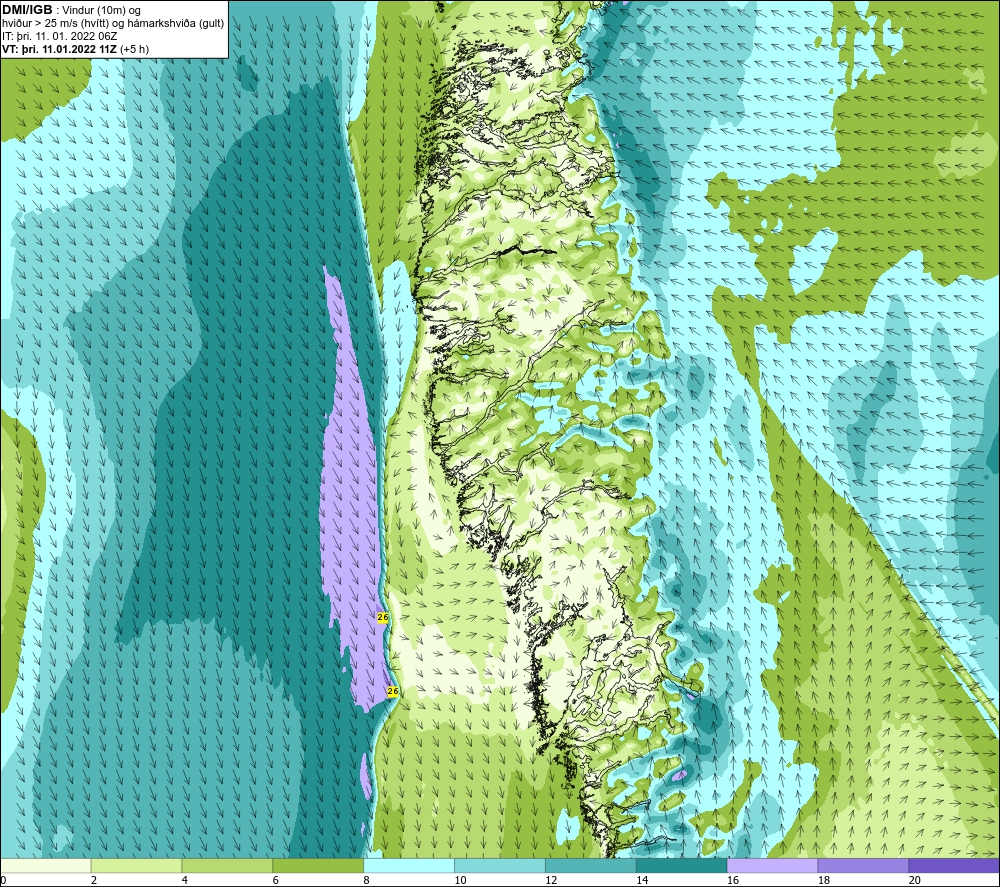Click the 'Vindur (10m) og' text
The image size is (1000, 887).
tap(101, 10)
